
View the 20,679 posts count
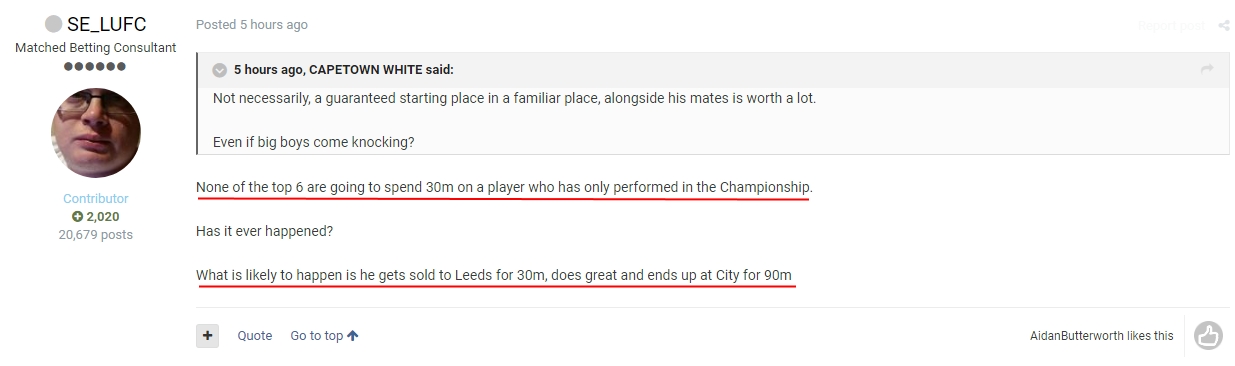pyautogui.click(x=96, y=235)
